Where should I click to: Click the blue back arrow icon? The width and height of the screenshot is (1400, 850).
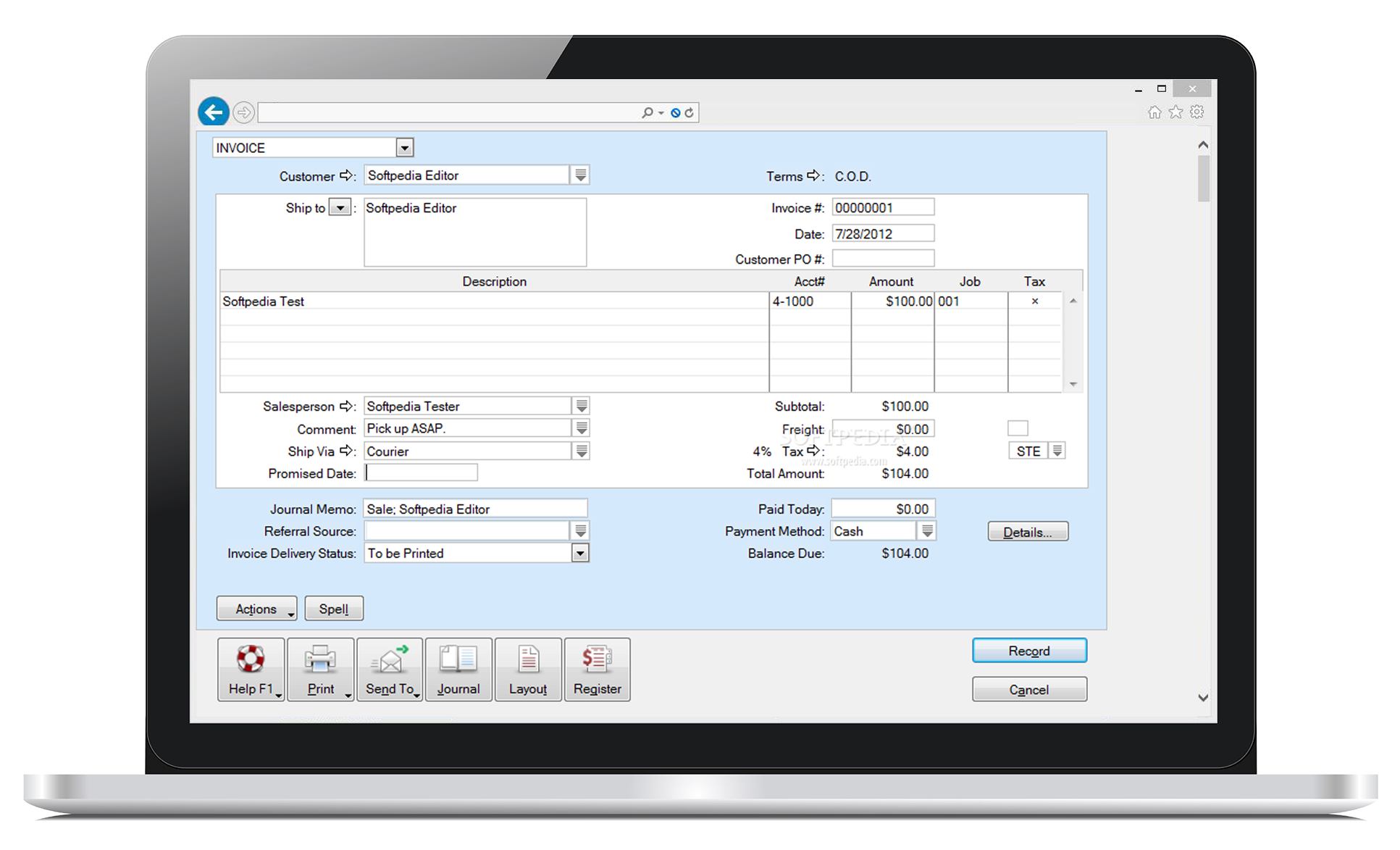pyautogui.click(x=214, y=112)
